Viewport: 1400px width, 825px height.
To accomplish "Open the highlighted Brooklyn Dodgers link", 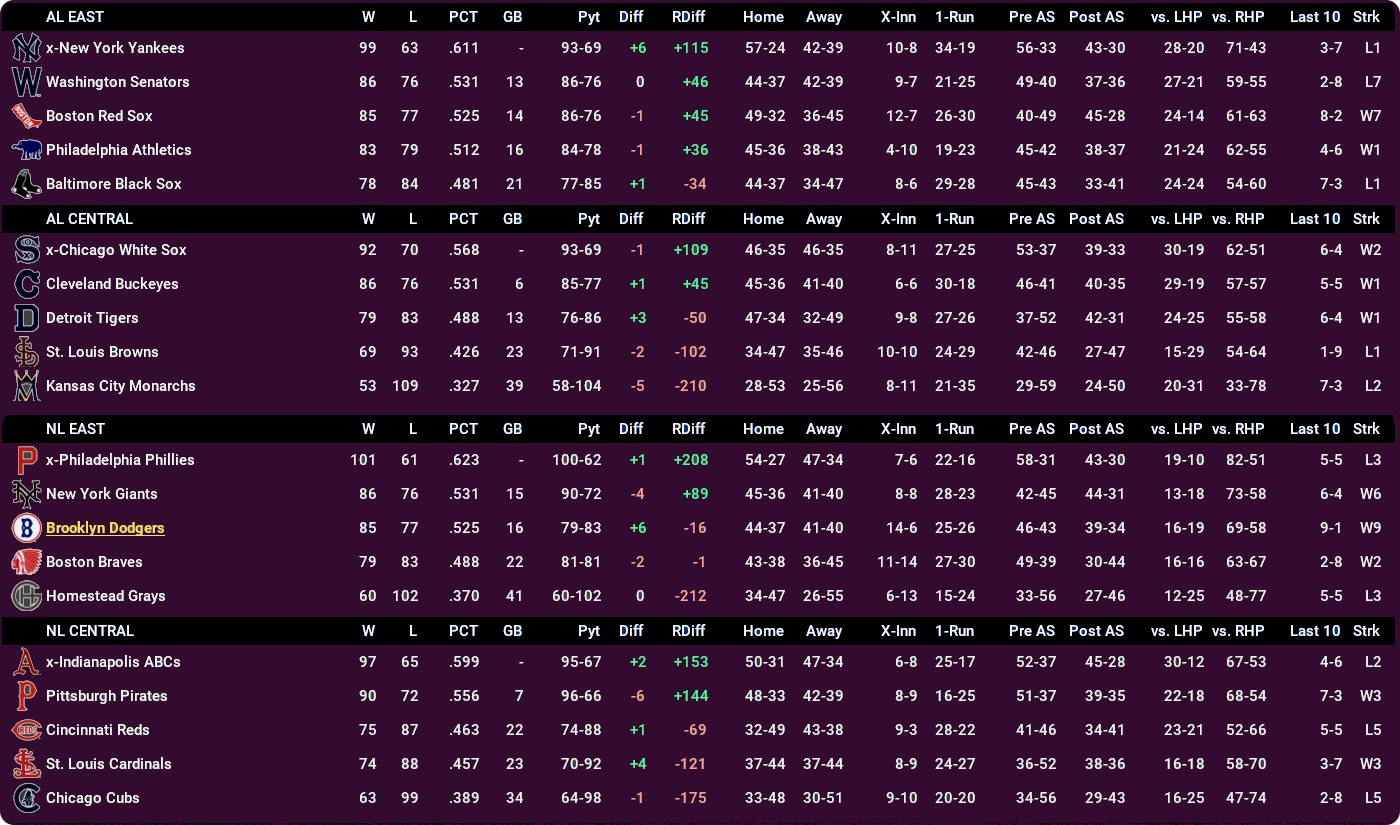I will point(105,528).
